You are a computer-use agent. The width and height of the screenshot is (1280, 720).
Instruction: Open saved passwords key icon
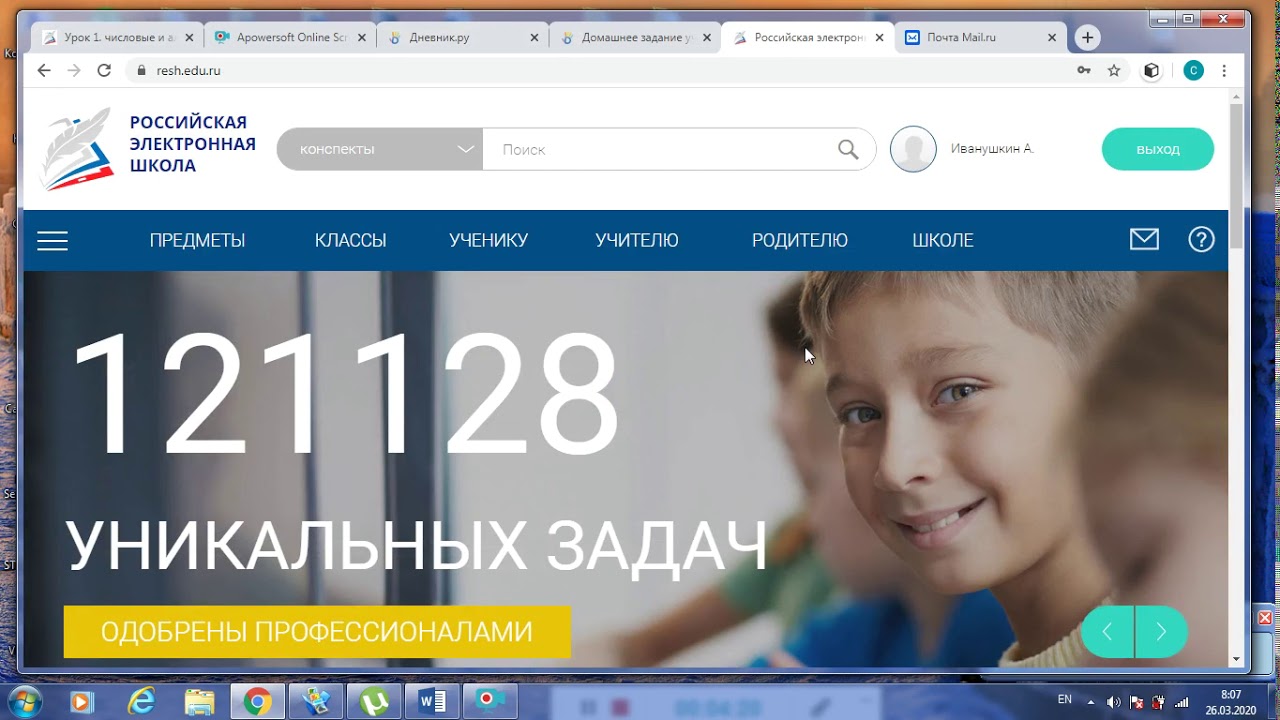coord(1084,70)
